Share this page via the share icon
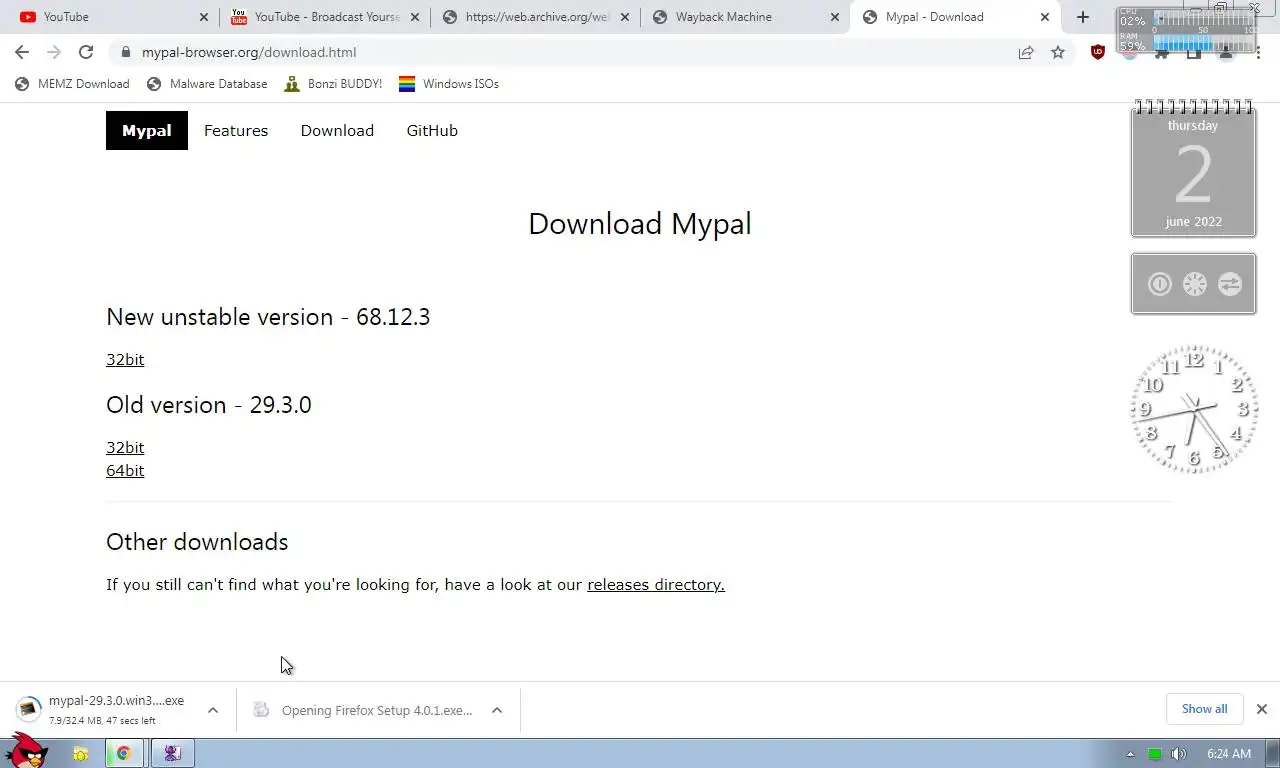The width and height of the screenshot is (1280, 768). point(1026,52)
